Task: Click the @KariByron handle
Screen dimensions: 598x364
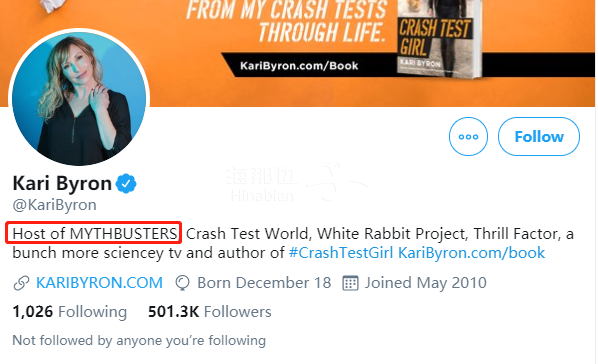Action: pyautogui.click(x=55, y=205)
